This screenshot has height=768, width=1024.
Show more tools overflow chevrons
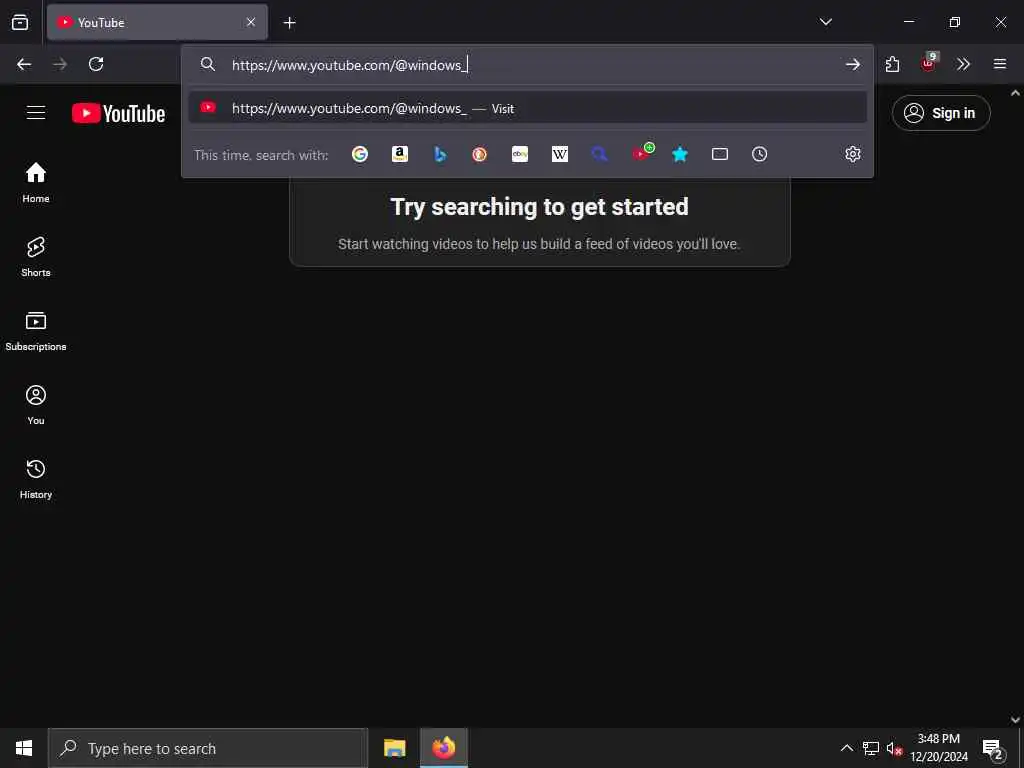click(x=963, y=64)
